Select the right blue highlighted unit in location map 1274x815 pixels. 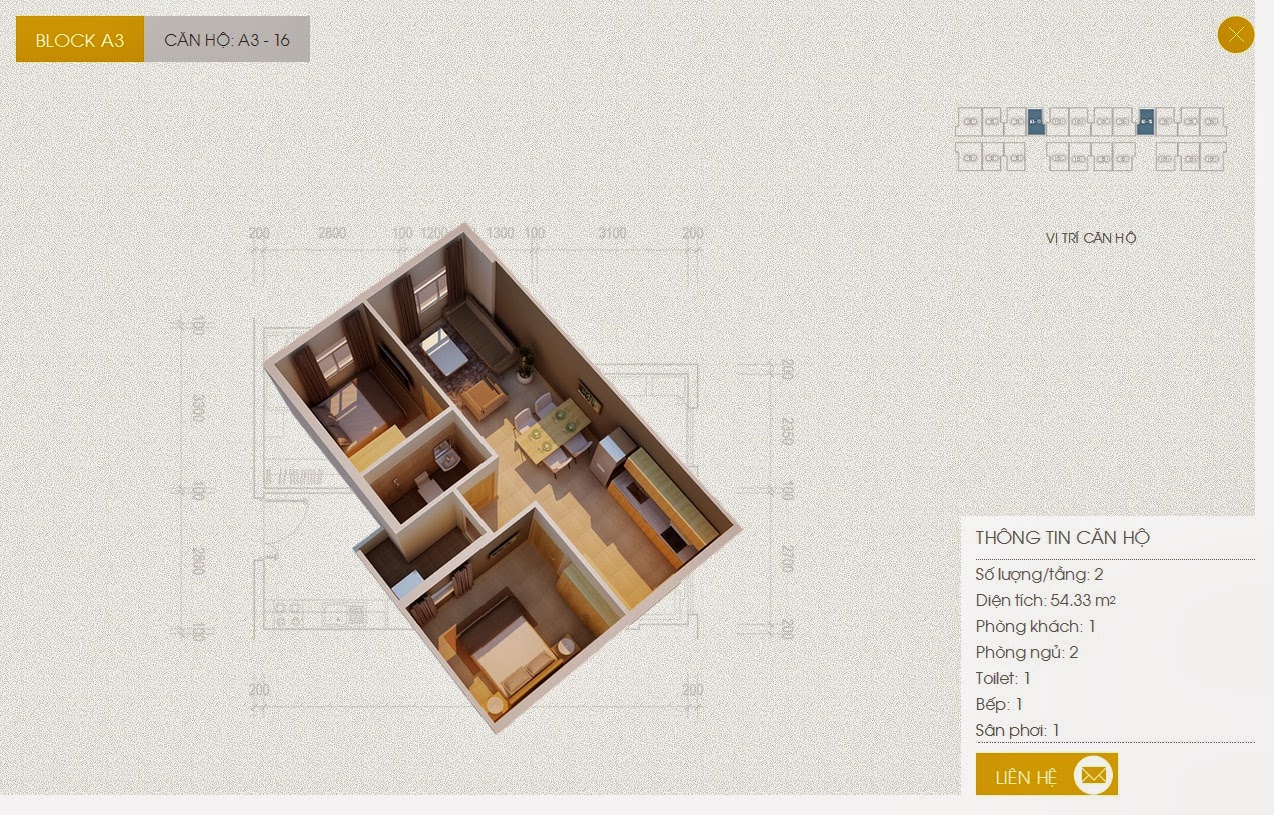1147,122
